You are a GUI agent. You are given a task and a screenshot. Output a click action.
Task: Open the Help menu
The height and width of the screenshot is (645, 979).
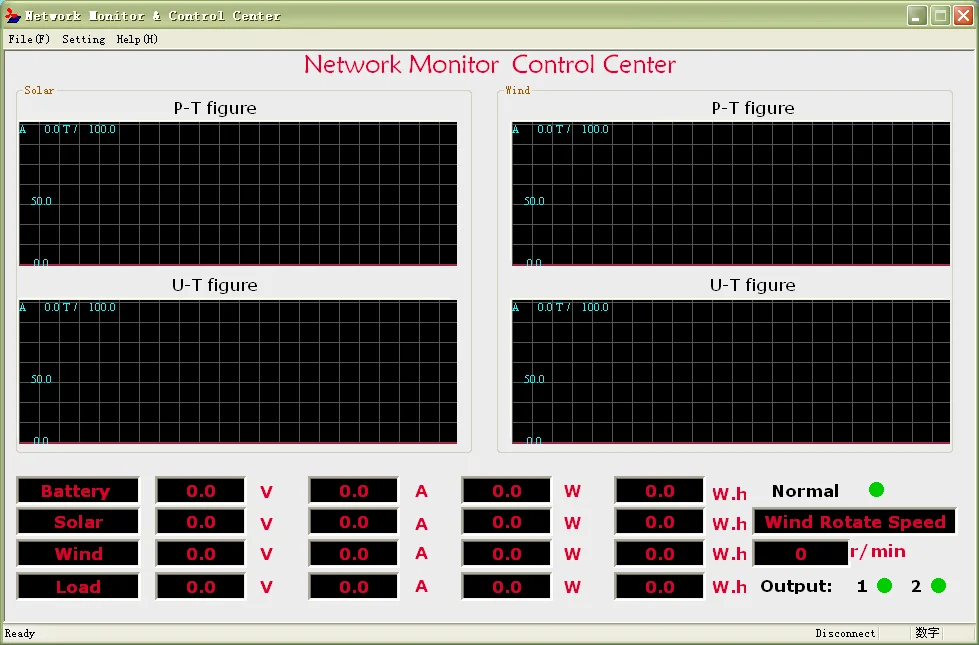click(137, 39)
